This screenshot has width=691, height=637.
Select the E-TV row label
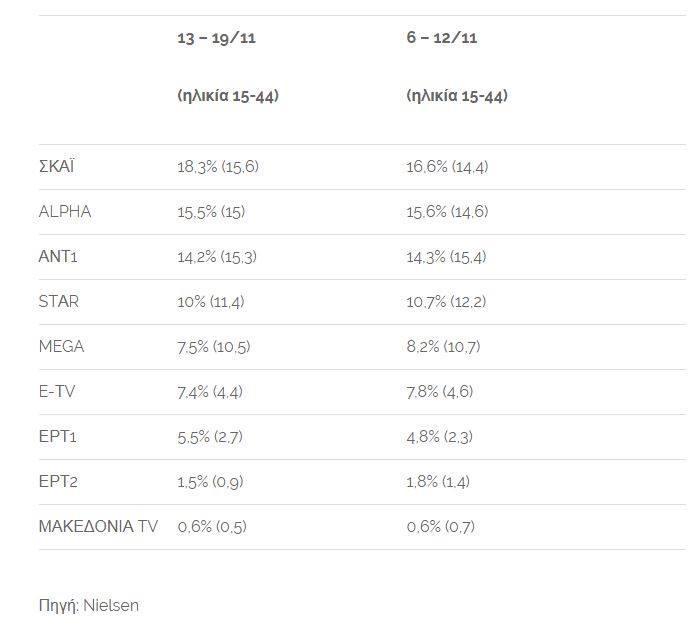[x=56, y=391]
